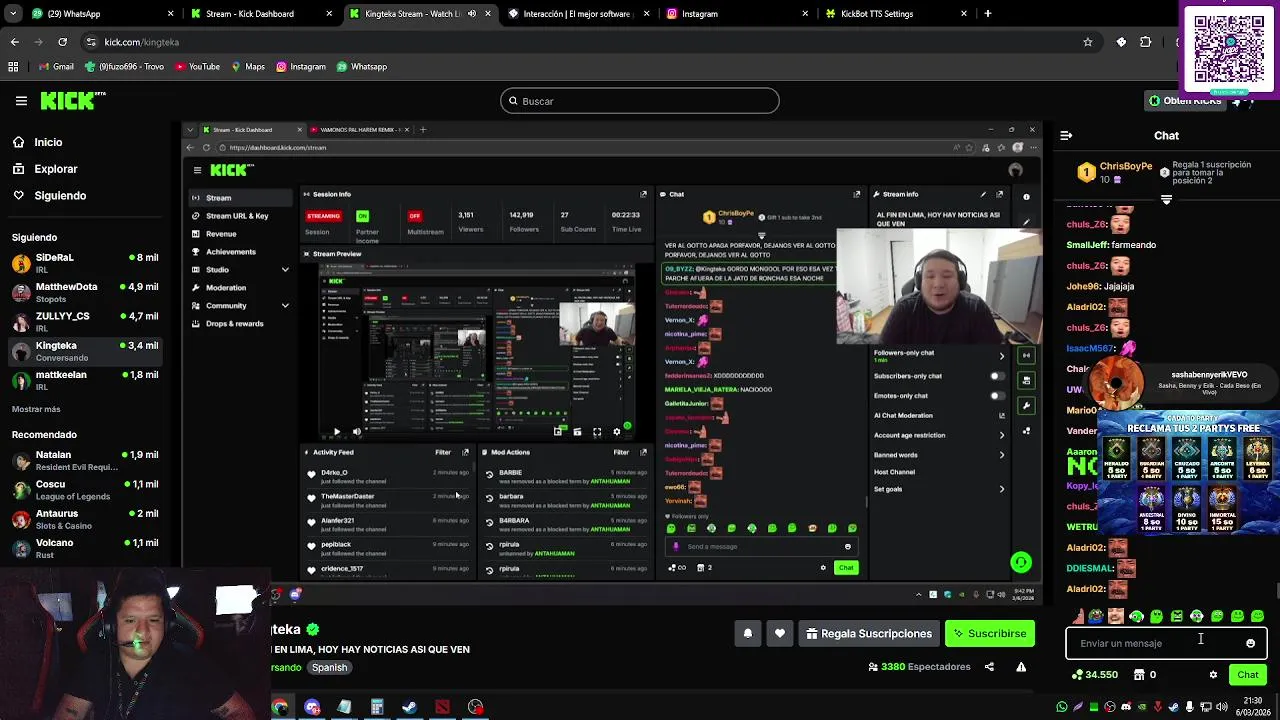This screenshot has height=720, width=1280.
Task: Open a new browser tab
Action: [988, 14]
